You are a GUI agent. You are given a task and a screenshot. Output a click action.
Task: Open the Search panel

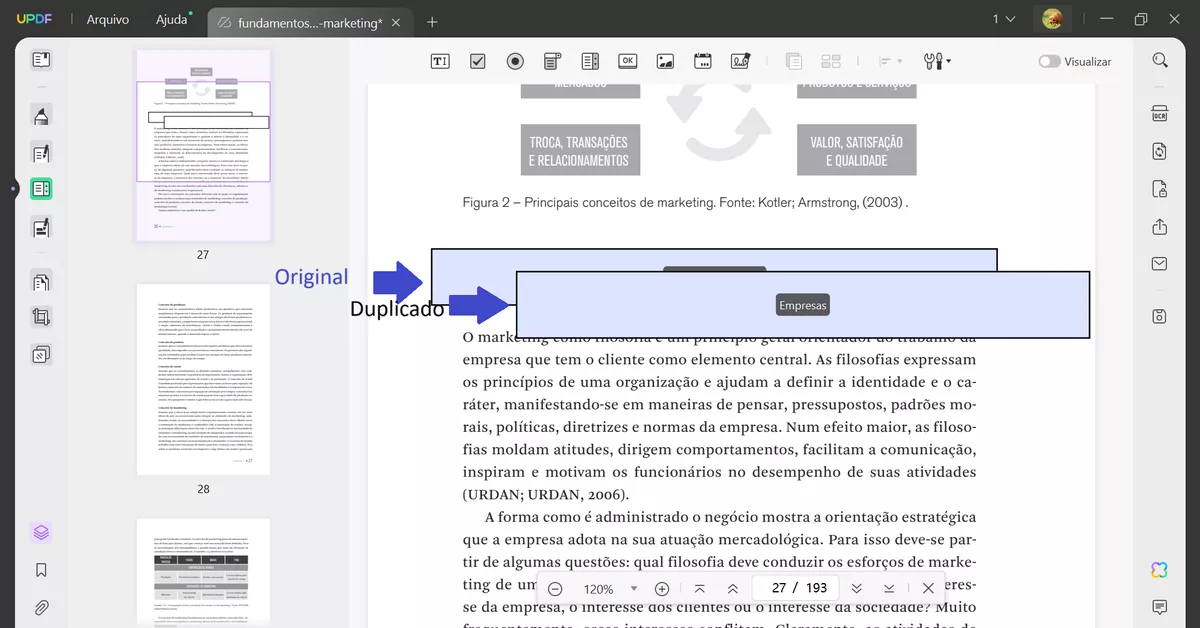pos(1159,59)
